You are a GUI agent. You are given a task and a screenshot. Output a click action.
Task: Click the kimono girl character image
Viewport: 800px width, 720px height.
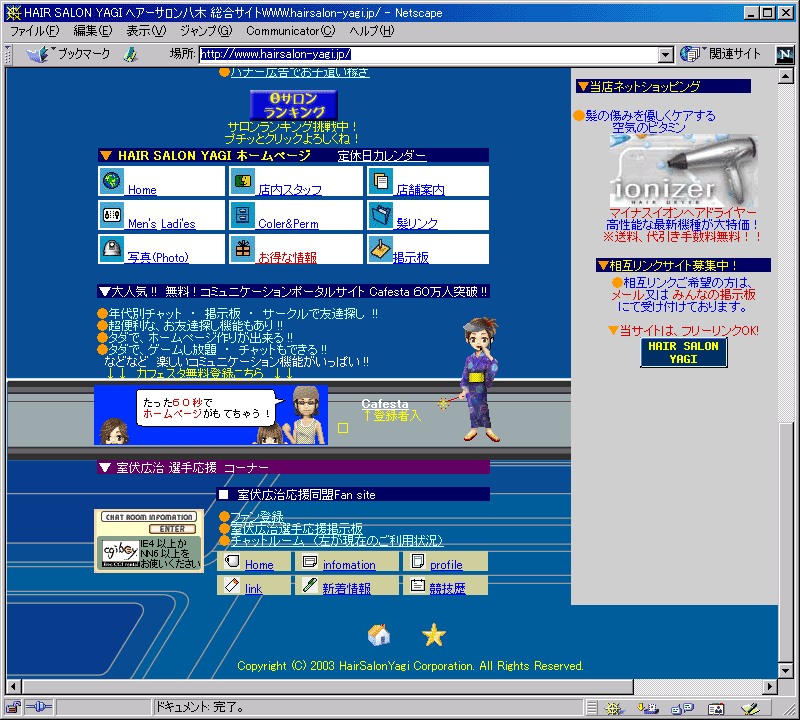click(480, 380)
